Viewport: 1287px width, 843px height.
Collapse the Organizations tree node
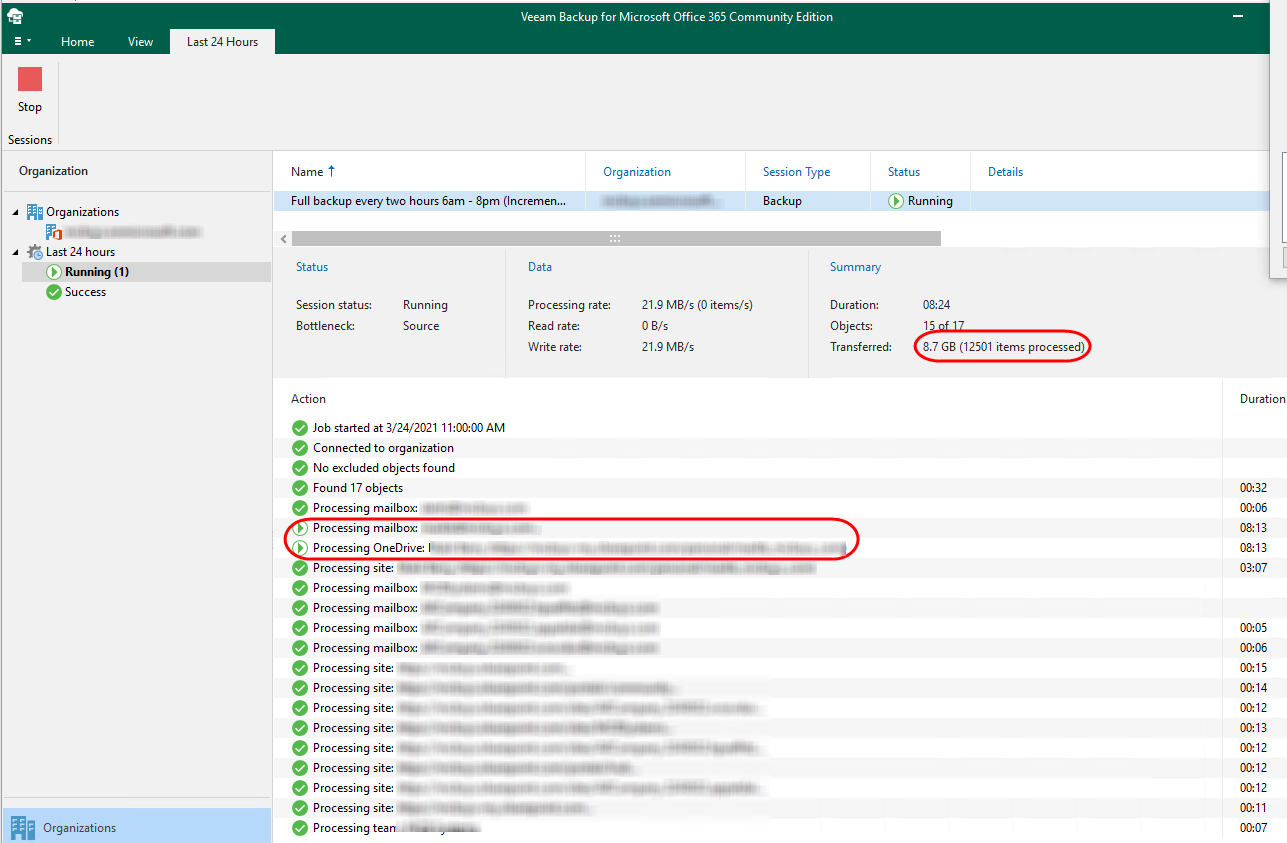15,212
